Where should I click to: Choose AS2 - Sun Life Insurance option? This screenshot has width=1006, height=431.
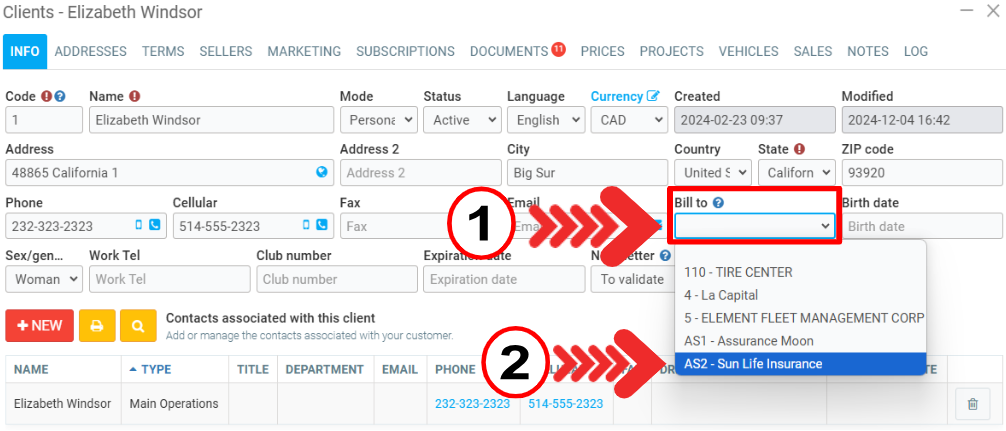(x=753, y=363)
